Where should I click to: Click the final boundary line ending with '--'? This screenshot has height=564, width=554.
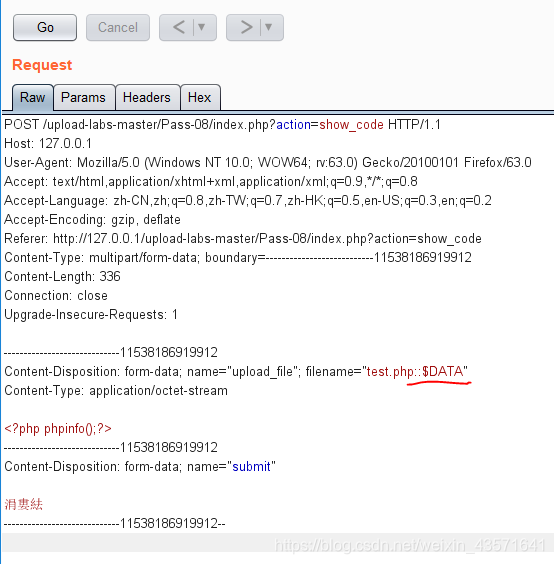pyautogui.click(x=115, y=524)
